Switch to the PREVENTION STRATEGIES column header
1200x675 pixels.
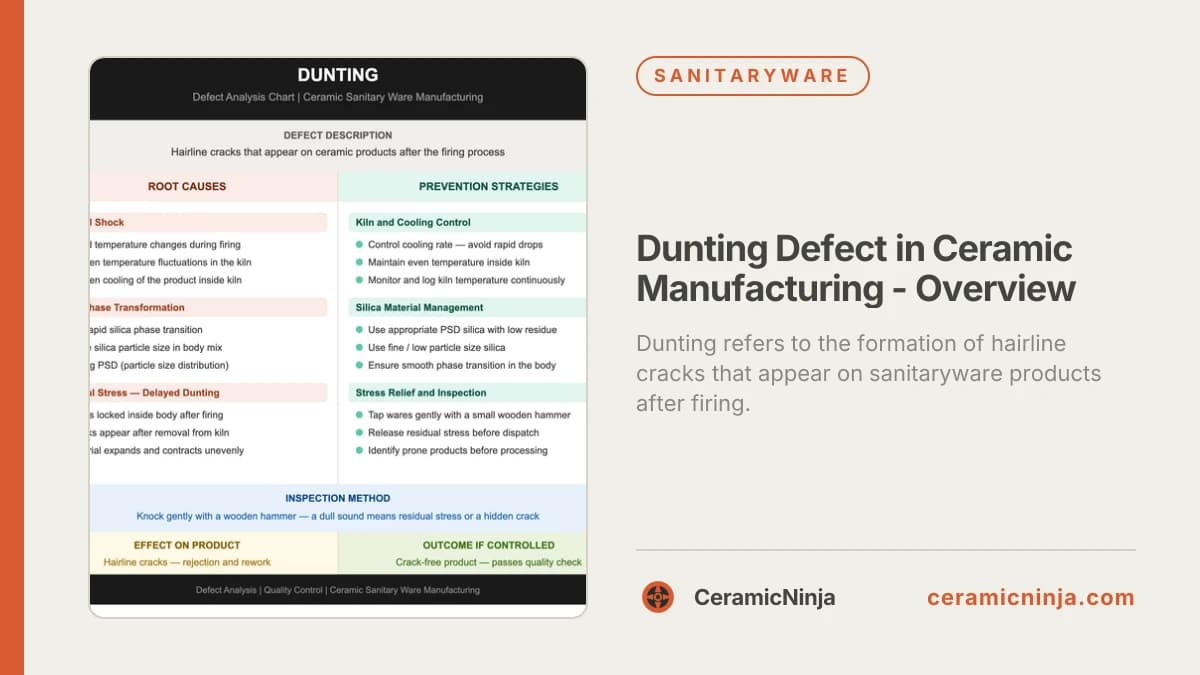point(489,186)
